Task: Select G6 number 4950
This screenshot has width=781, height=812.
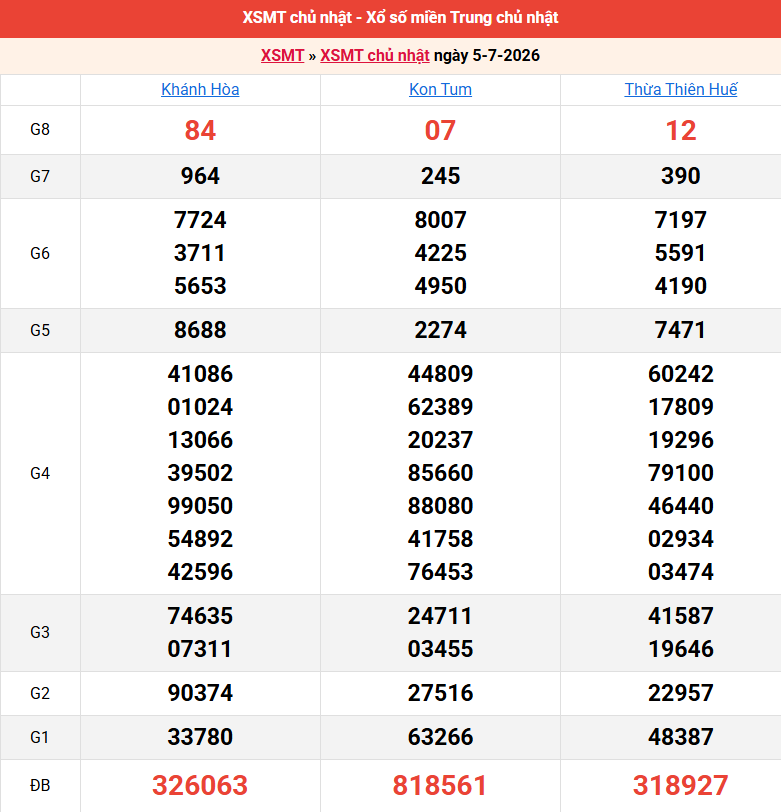Action: [440, 286]
